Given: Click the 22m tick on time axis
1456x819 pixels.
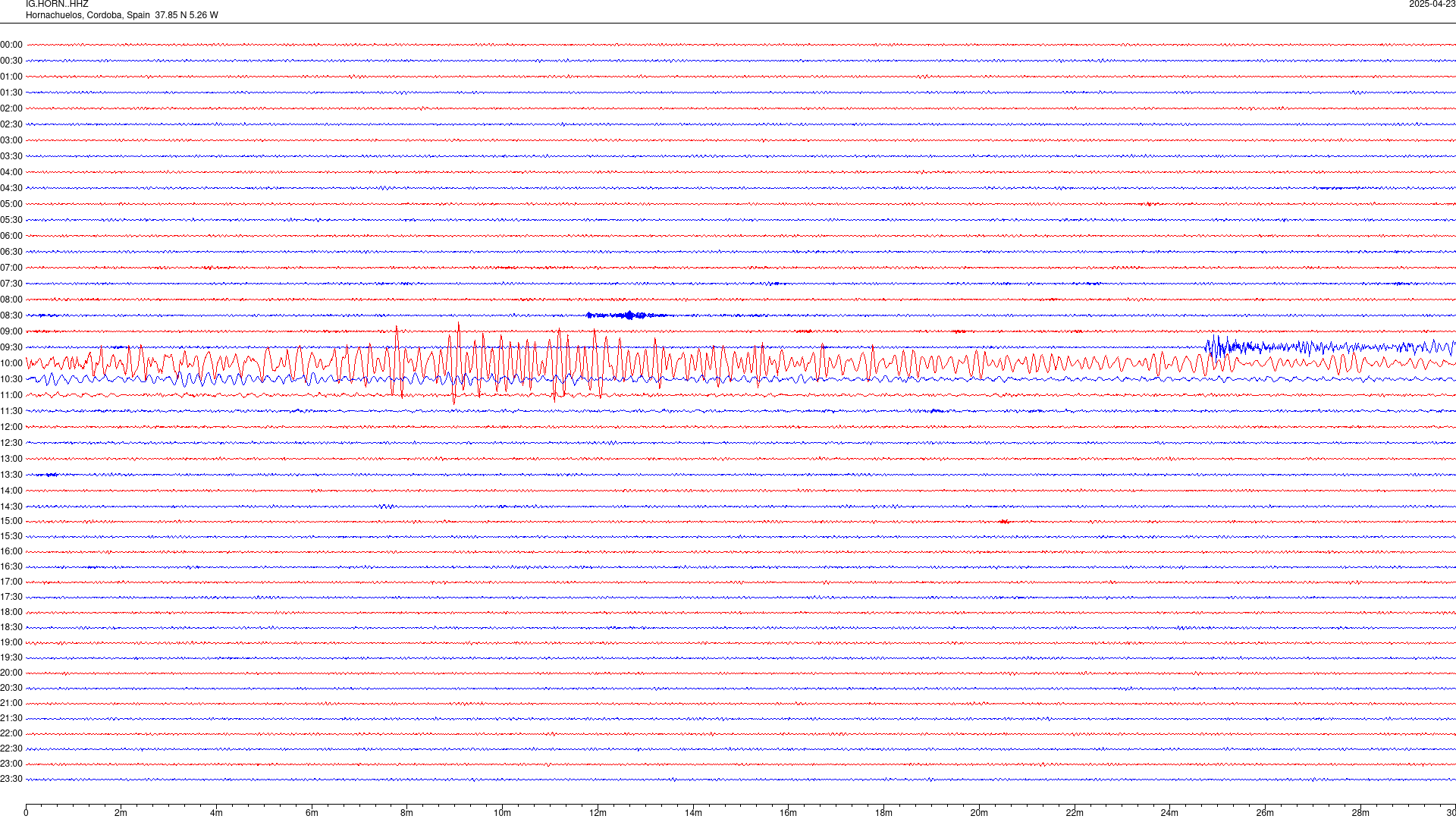Looking at the screenshot, I should (1075, 813).
